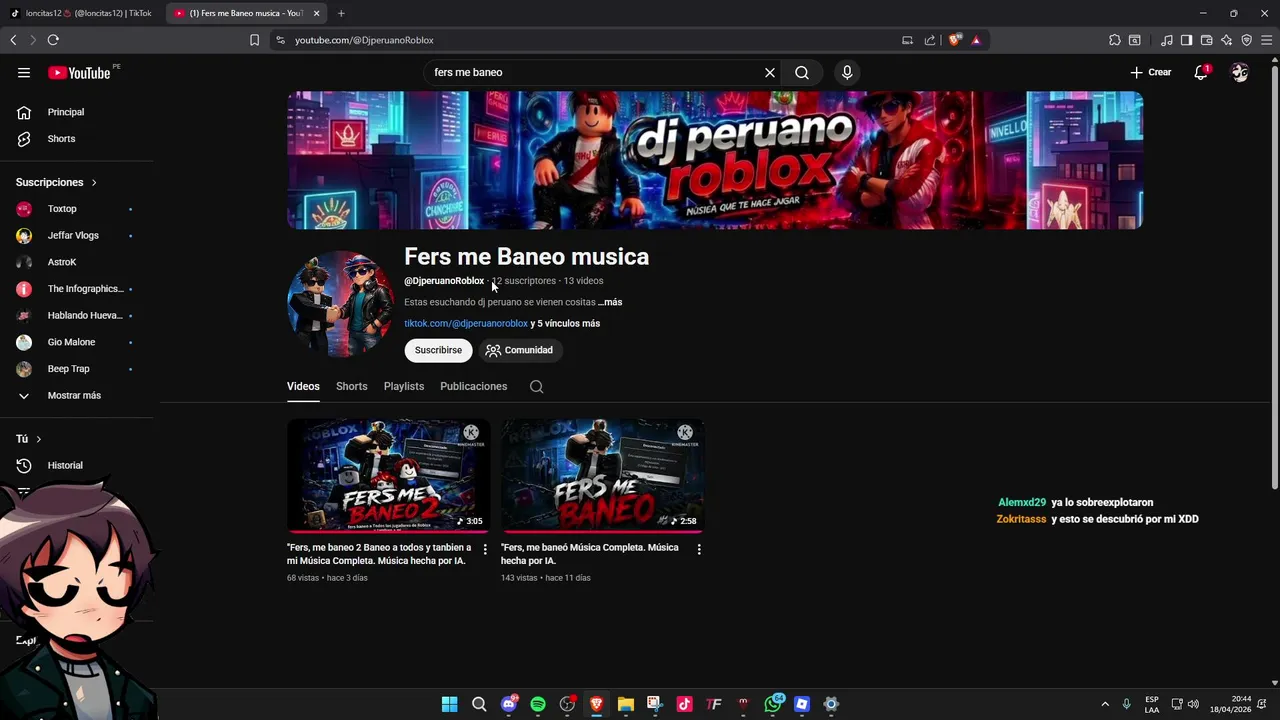Switch to the Publicaciones tab
1280x720 pixels.
tap(474, 386)
